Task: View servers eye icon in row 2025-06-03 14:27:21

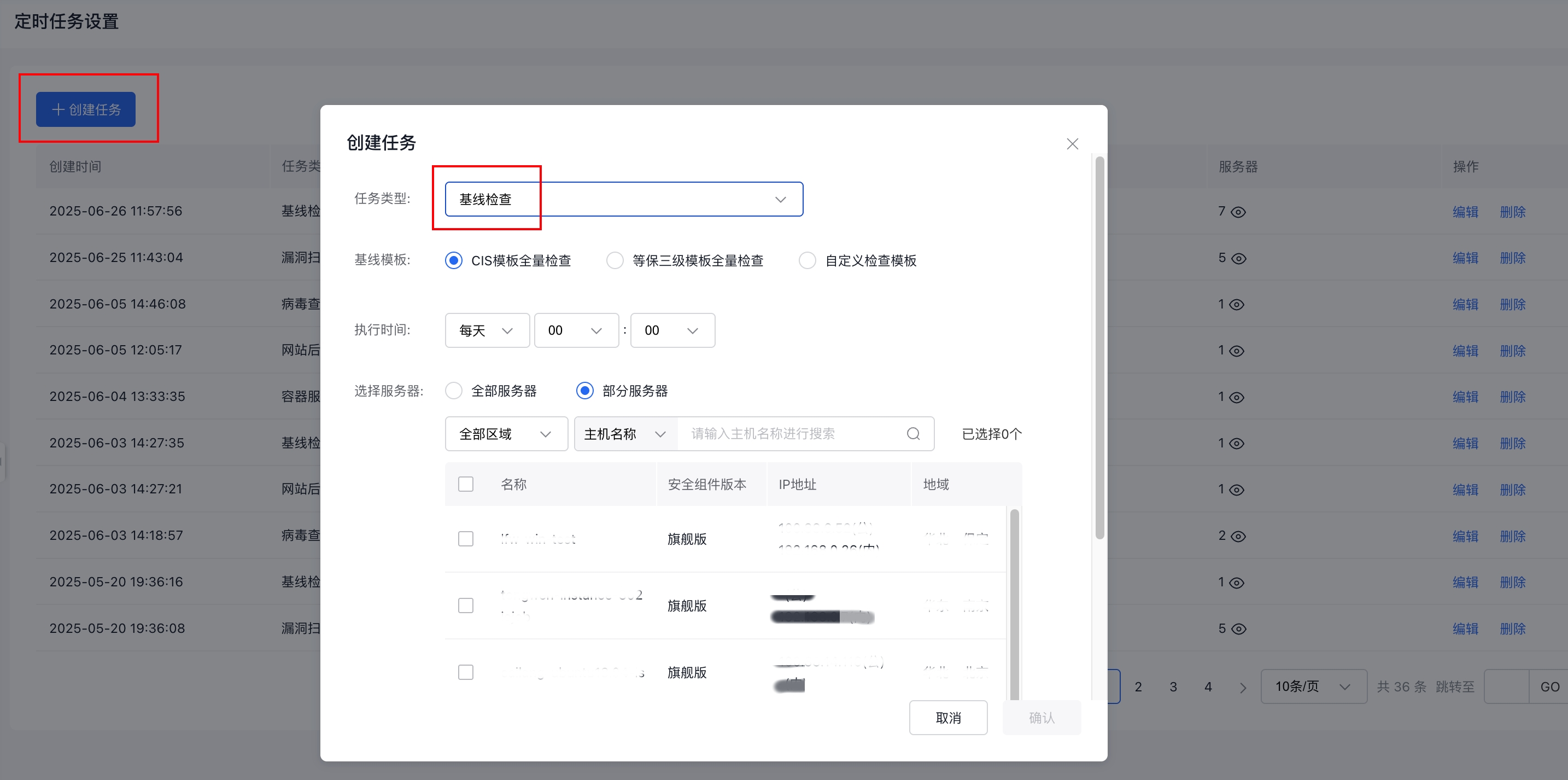Action: pos(1236,490)
